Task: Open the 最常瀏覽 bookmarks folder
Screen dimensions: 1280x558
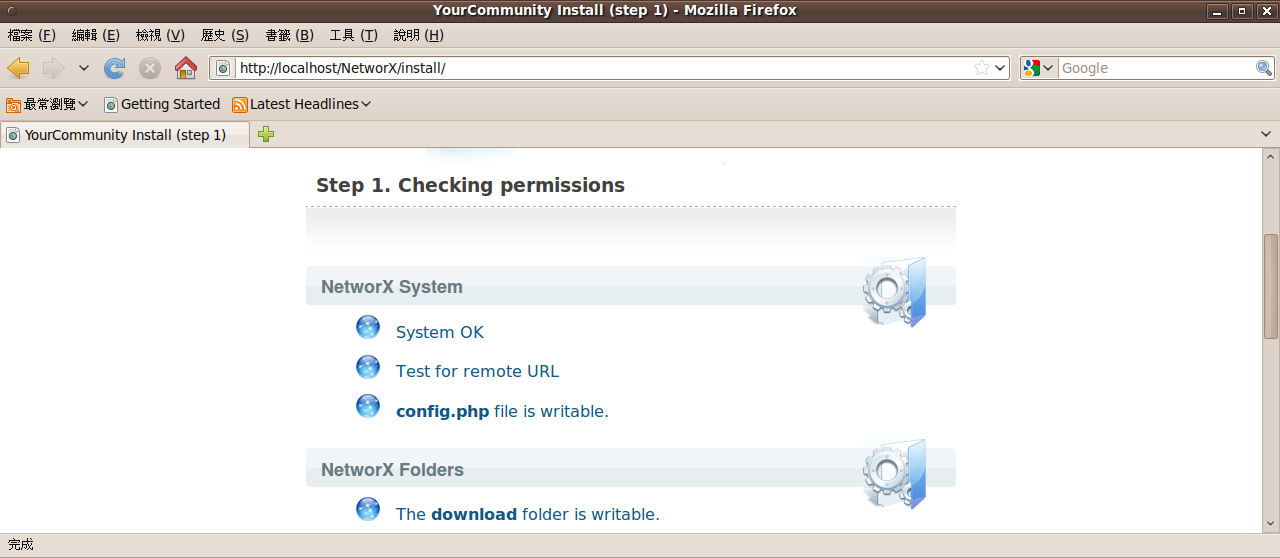Action: pyautogui.click(x=47, y=104)
